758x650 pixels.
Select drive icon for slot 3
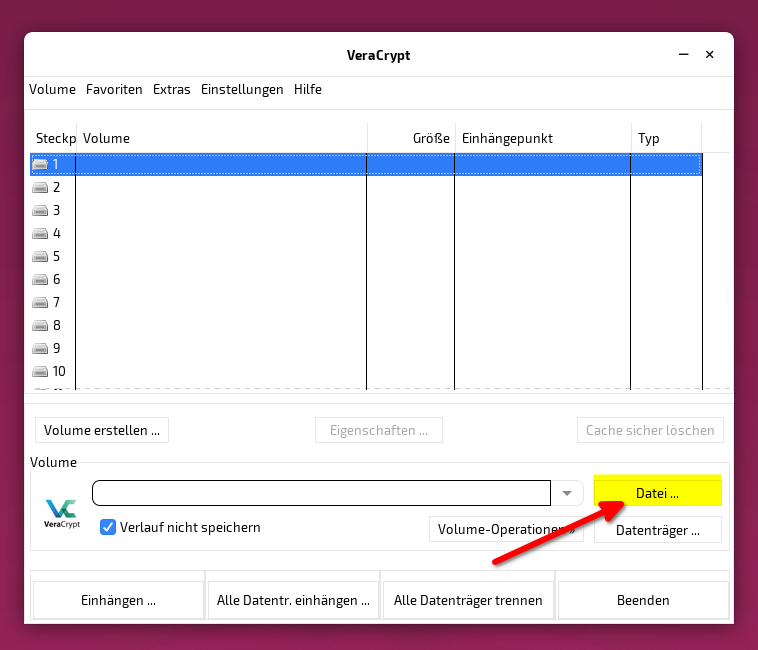coord(40,211)
